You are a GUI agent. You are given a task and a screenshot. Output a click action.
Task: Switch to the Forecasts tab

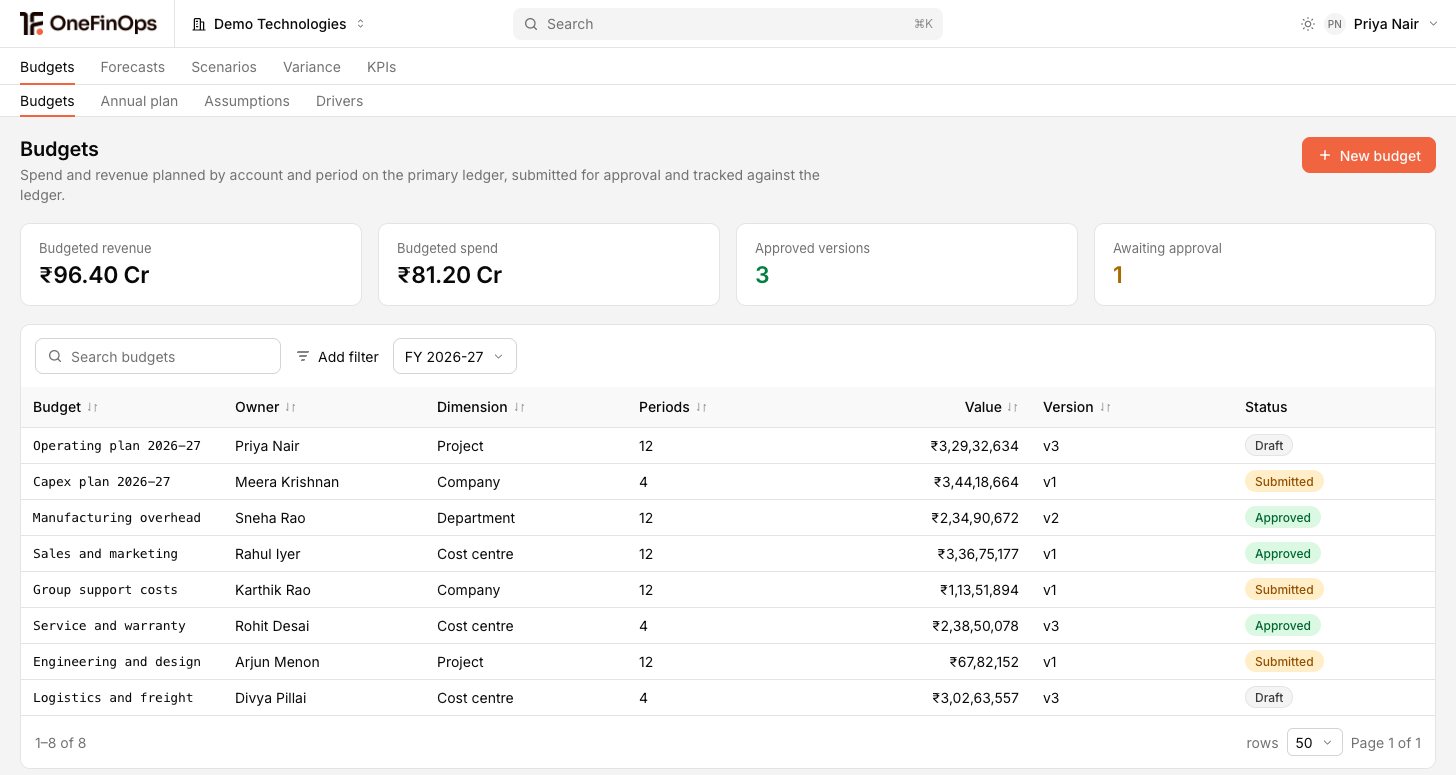133,67
